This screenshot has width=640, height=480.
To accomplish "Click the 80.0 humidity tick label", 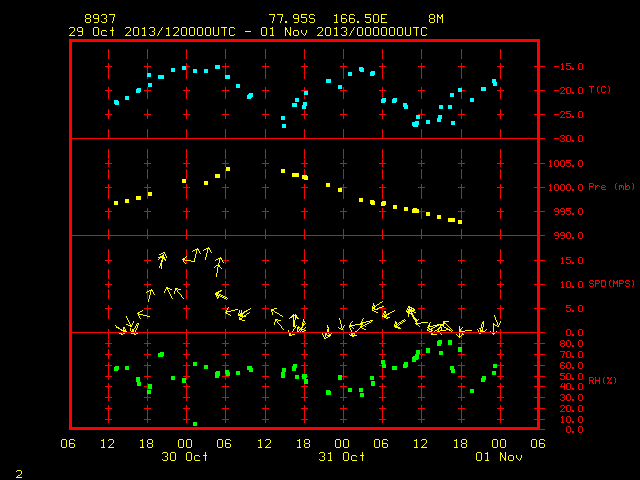I will click(571, 344).
